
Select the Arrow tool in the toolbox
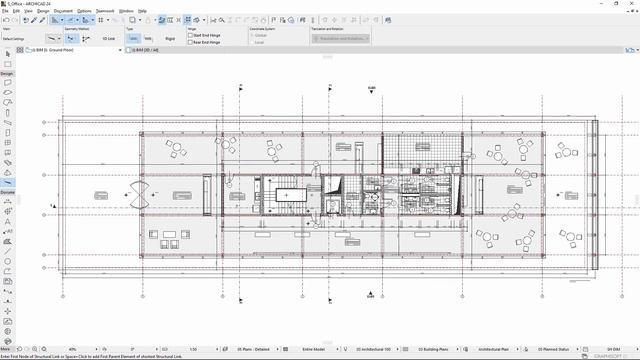pyautogui.click(x=8, y=54)
